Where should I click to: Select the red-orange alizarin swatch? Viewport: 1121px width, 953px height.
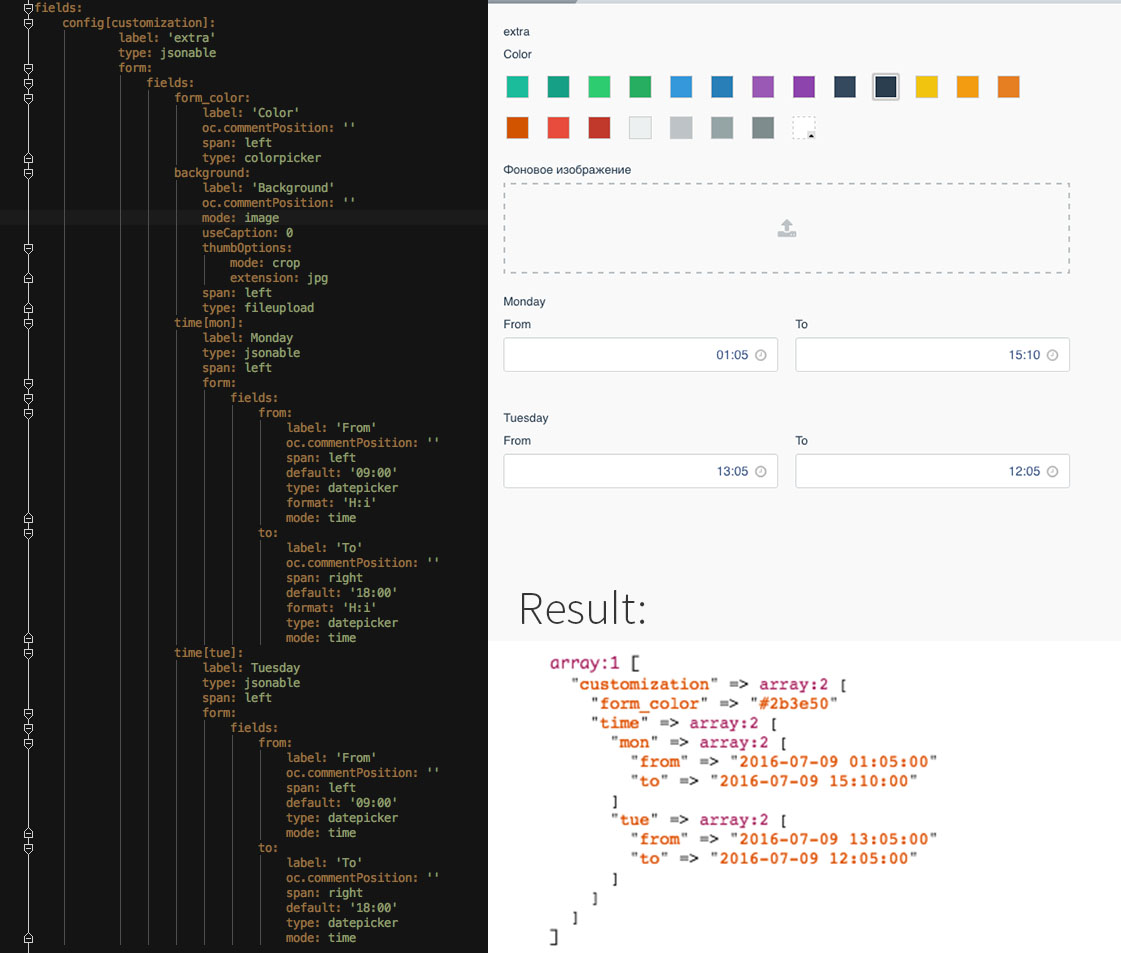(x=558, y=128)
